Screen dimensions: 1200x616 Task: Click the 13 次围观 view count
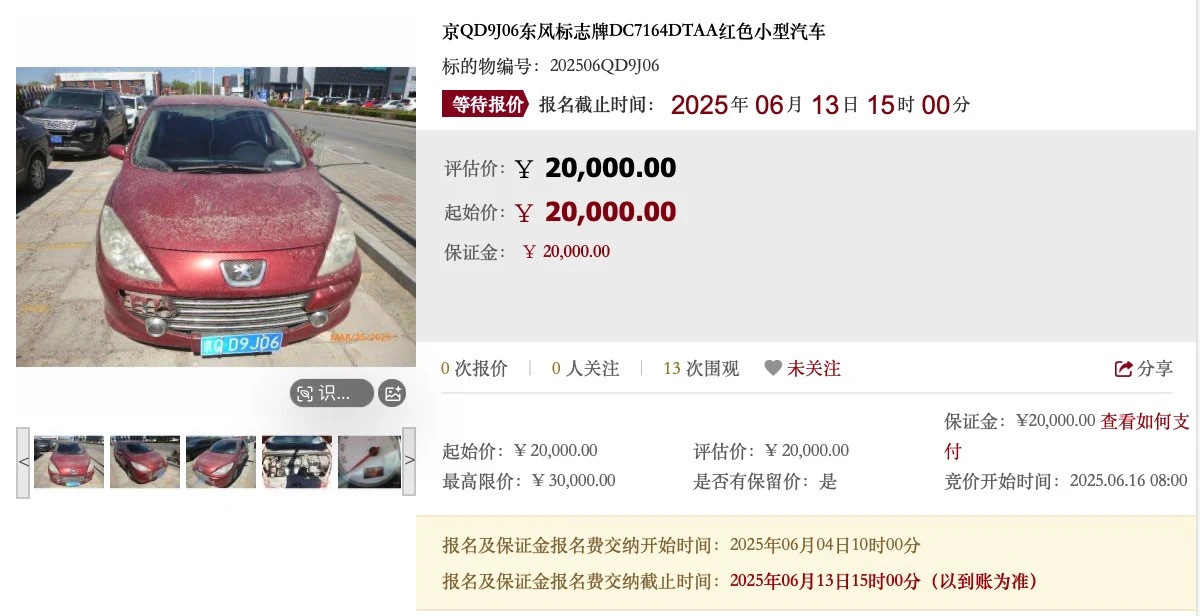[x=701, y=368]
